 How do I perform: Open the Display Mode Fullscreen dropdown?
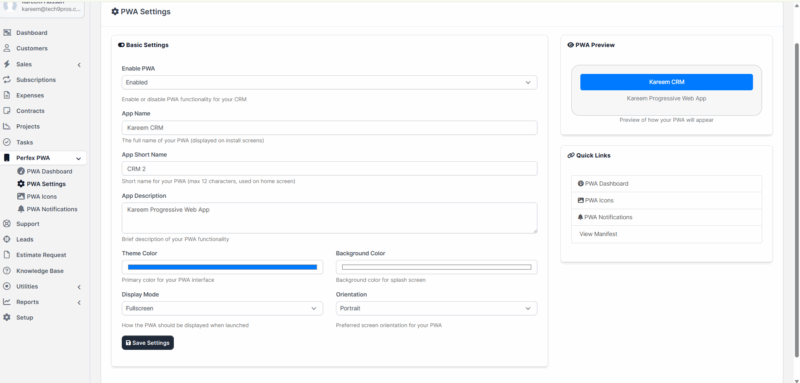pyautogui.click(x=222, y=308)
